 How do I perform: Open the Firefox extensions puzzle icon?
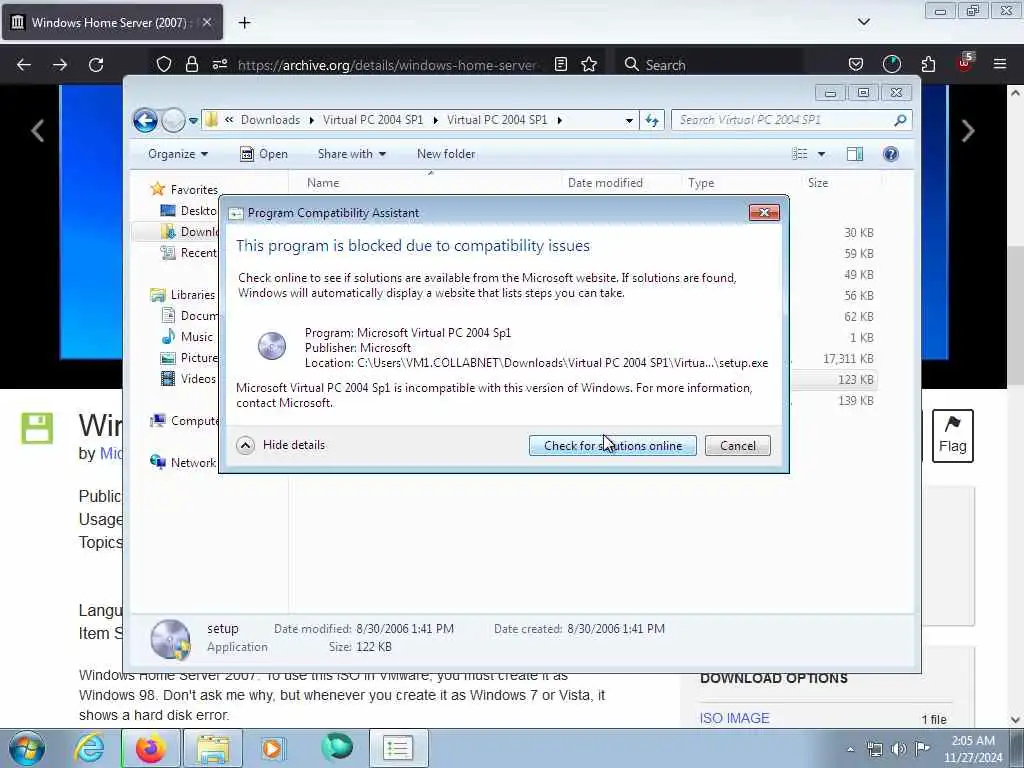928,64
